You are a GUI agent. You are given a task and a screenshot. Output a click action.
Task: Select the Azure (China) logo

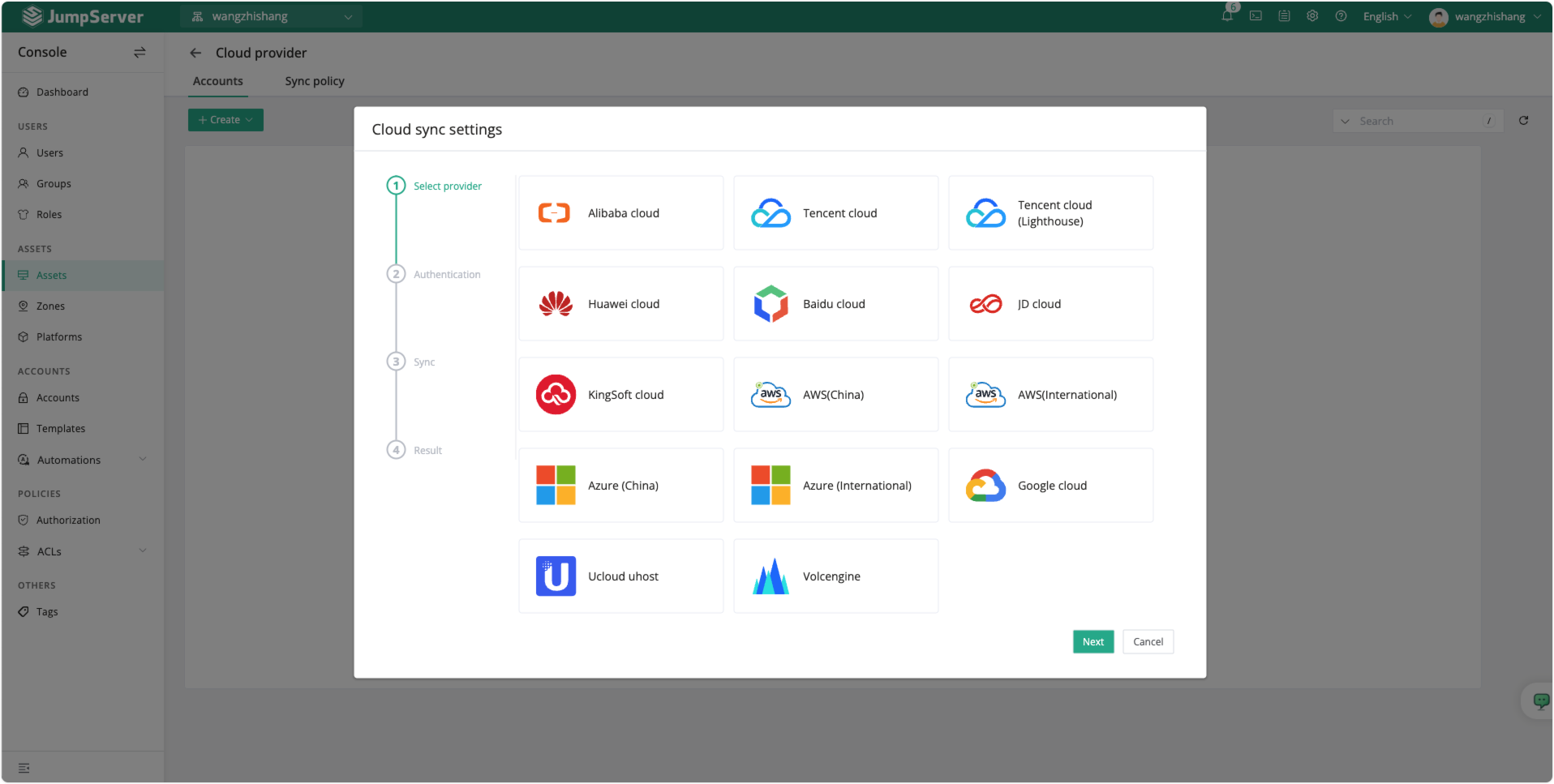556,486
